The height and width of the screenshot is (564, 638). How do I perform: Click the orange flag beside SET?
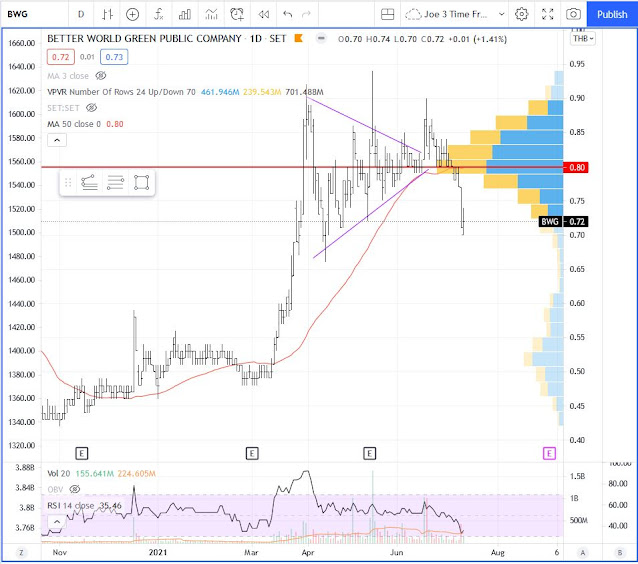(x=299, y=39)
